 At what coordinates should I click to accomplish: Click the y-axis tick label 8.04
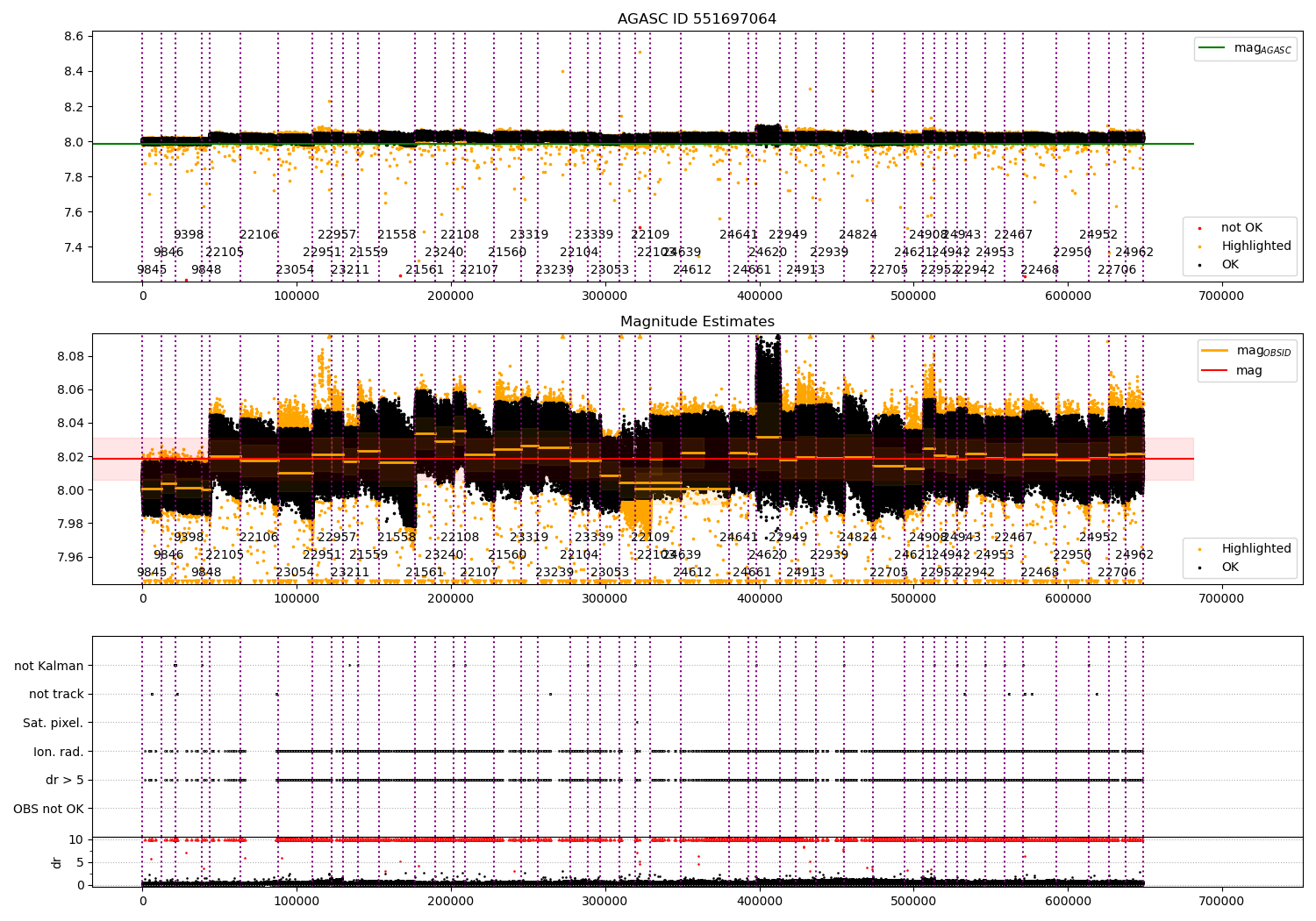(70, 423)
